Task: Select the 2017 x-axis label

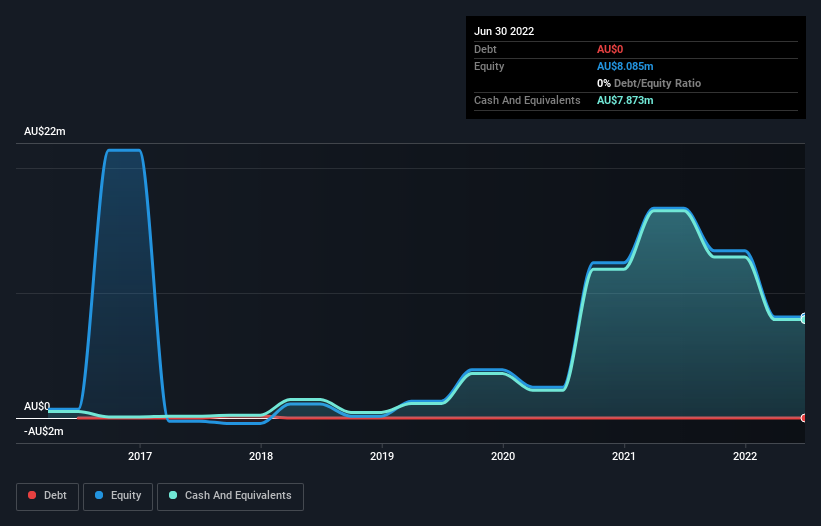Action: (x=140, y=456)
